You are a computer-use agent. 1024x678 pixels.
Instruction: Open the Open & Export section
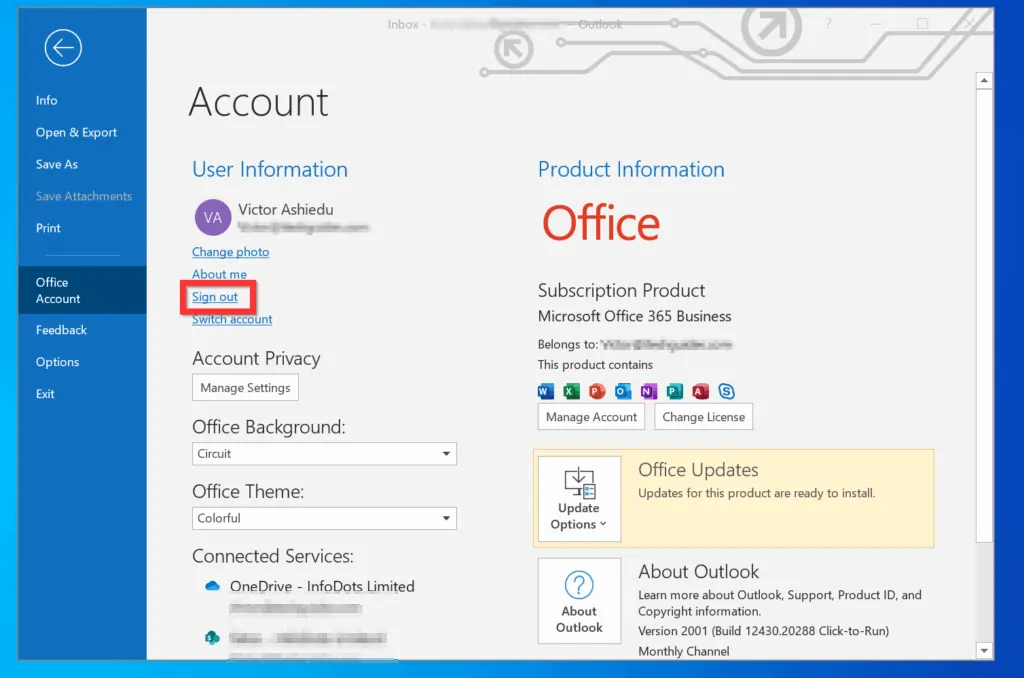click(76, 132)
